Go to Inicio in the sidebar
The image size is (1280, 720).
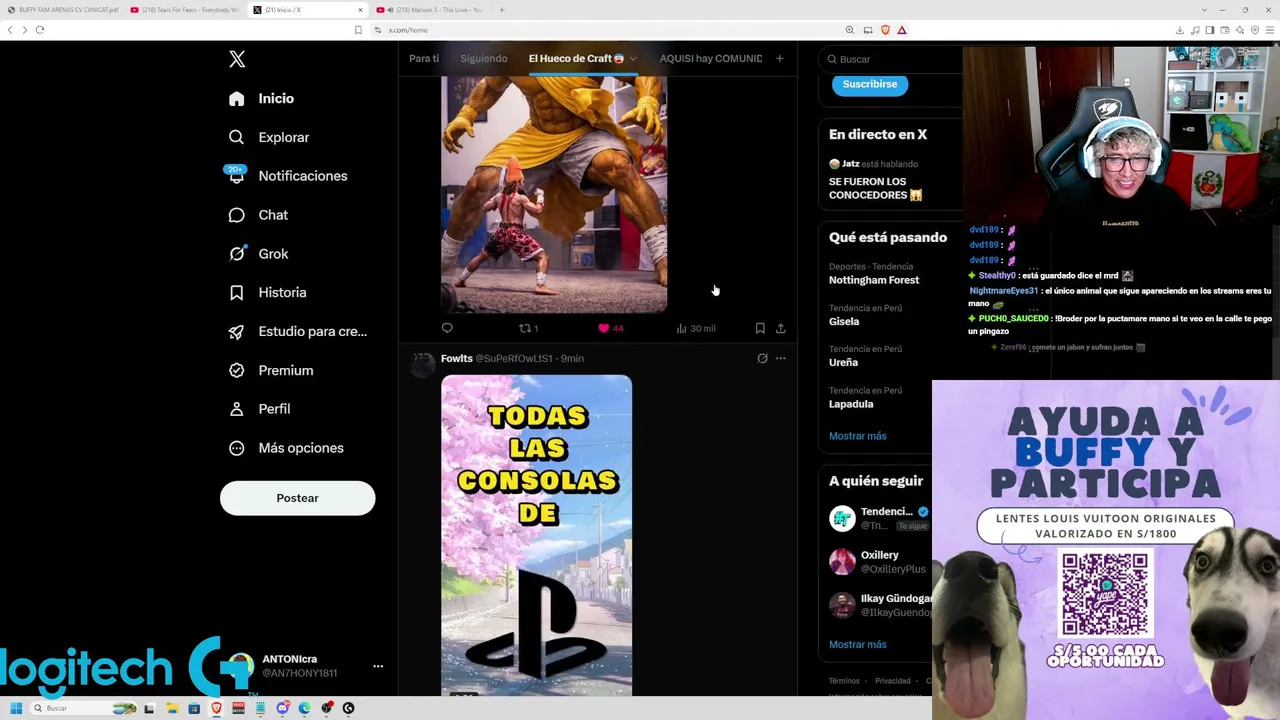point(261,98)
